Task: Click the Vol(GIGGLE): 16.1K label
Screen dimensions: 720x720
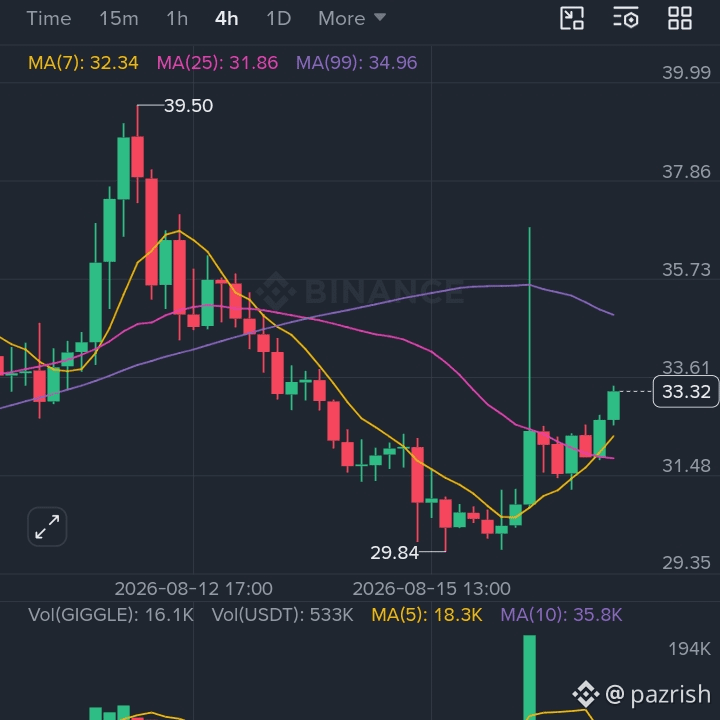Action: (x=111, y=614)
